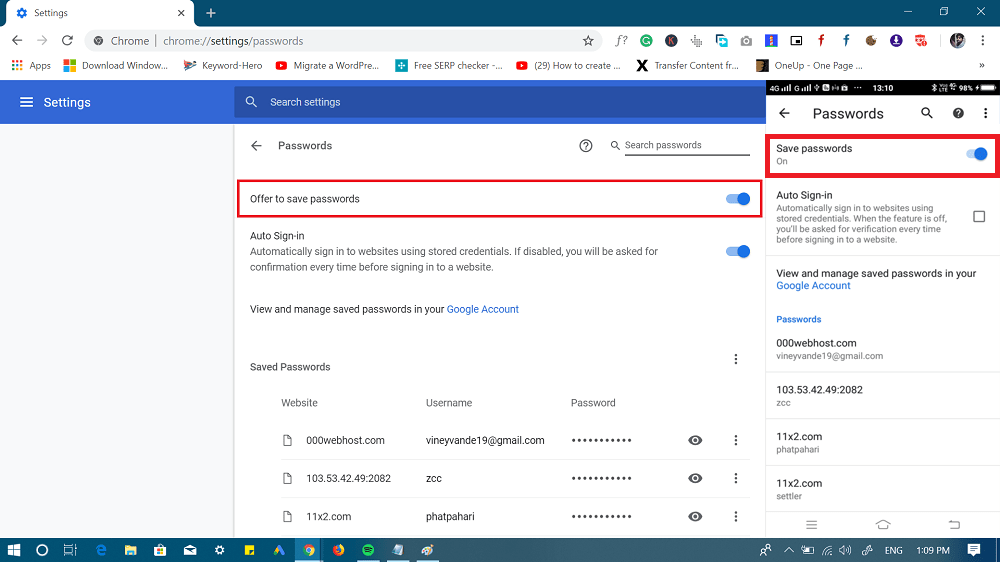Show password for 11x2.com phatpahari
The width and height of the screenshot is (1000, 562).
pyautogui.click(x=695, y=517)
